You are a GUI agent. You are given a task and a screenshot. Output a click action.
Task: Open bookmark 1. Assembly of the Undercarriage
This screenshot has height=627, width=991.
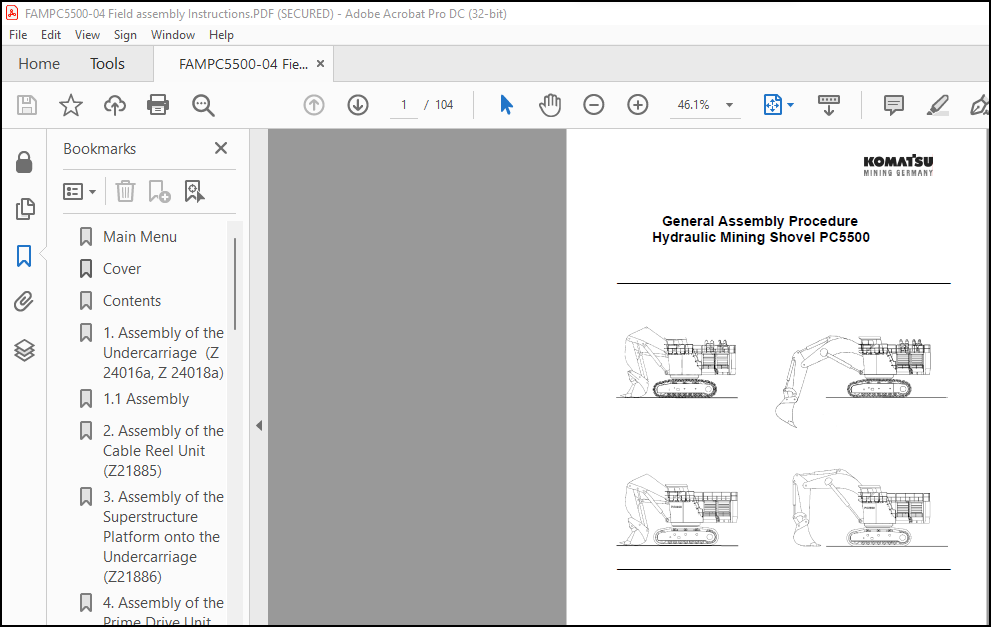[x=164, y=353]
